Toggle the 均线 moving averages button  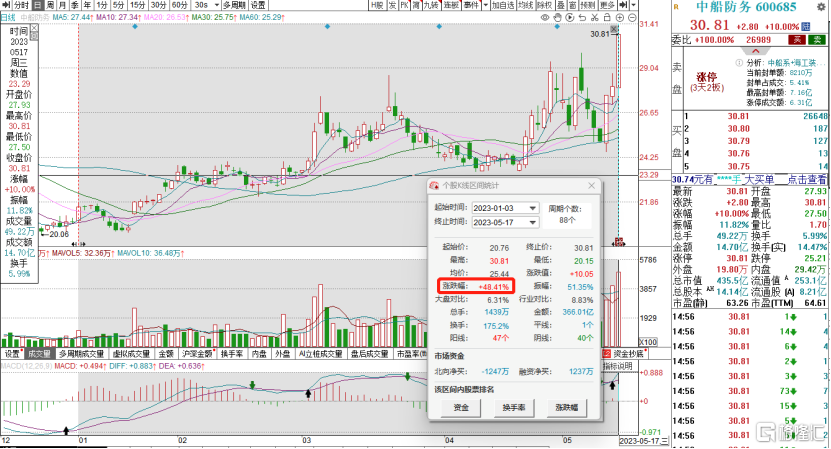[x=526, y=5]
